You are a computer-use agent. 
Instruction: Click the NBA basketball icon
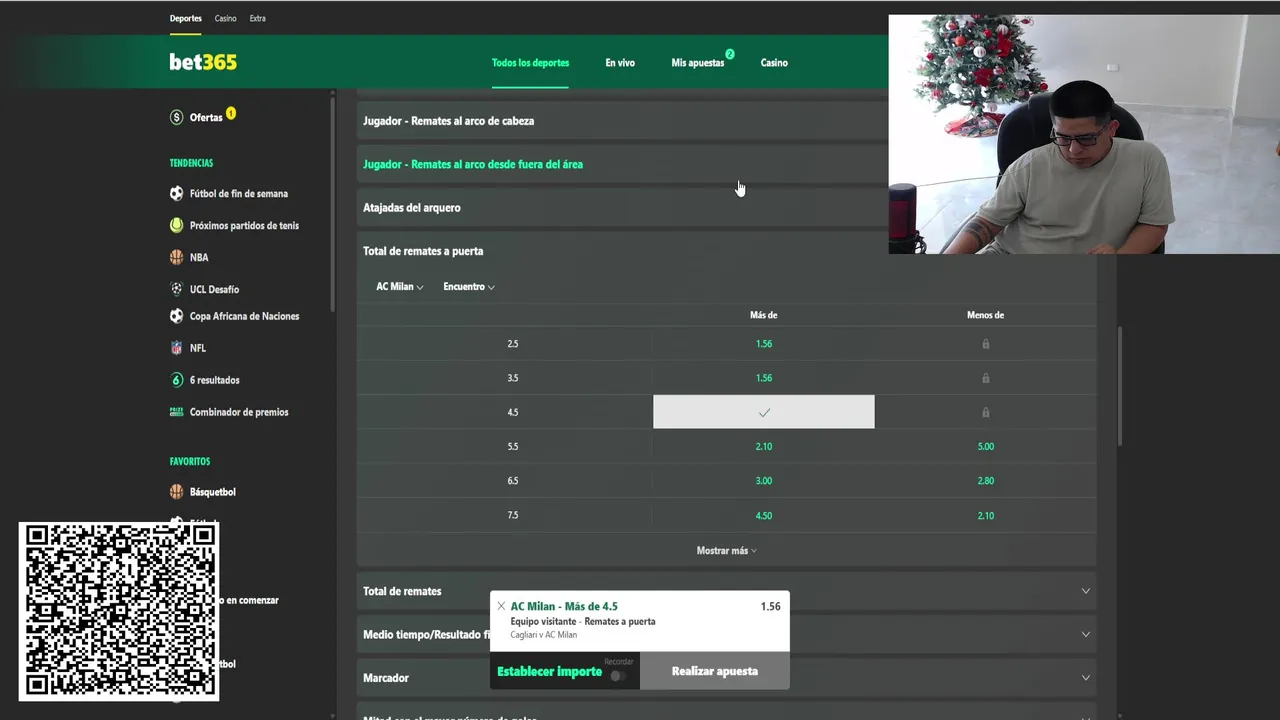click(x=177, y=258)
